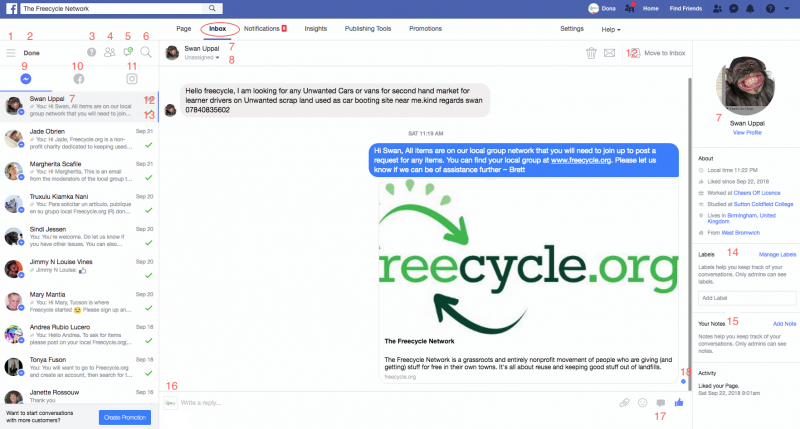
Task: Send a thumbs-up like in reply bar
Action: [680, 402]
